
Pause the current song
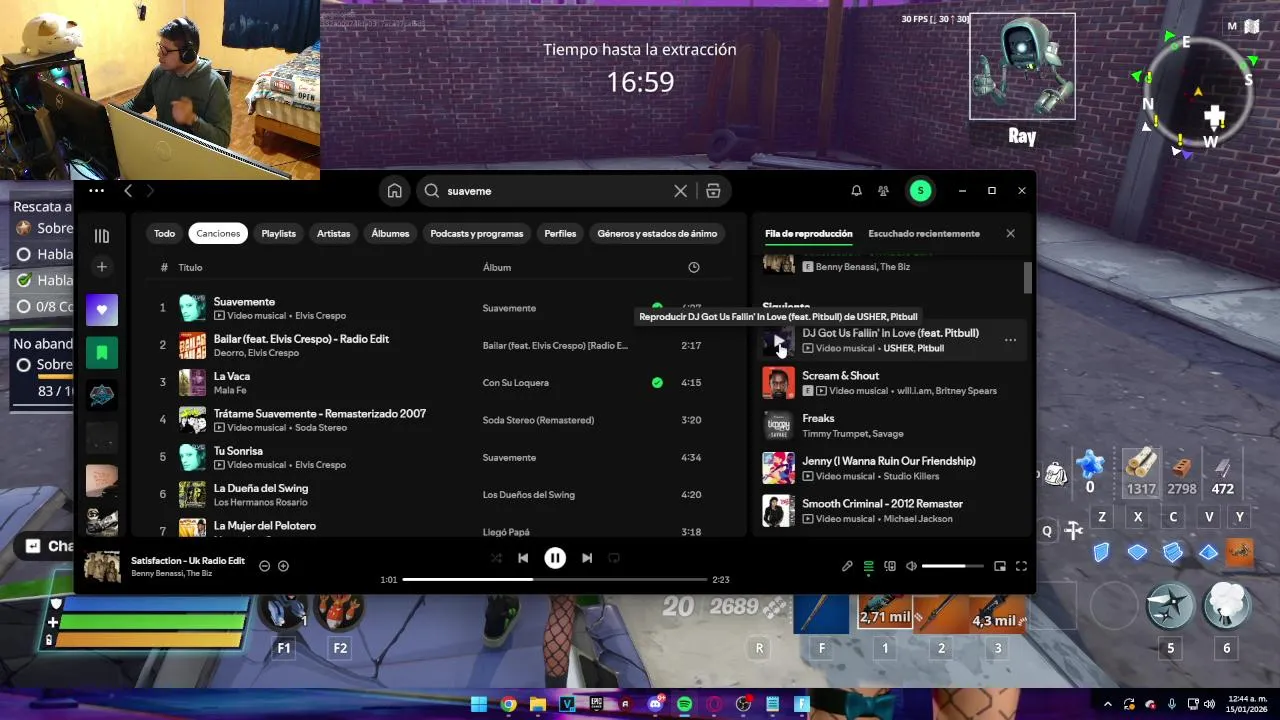click(x=555, y=558)
